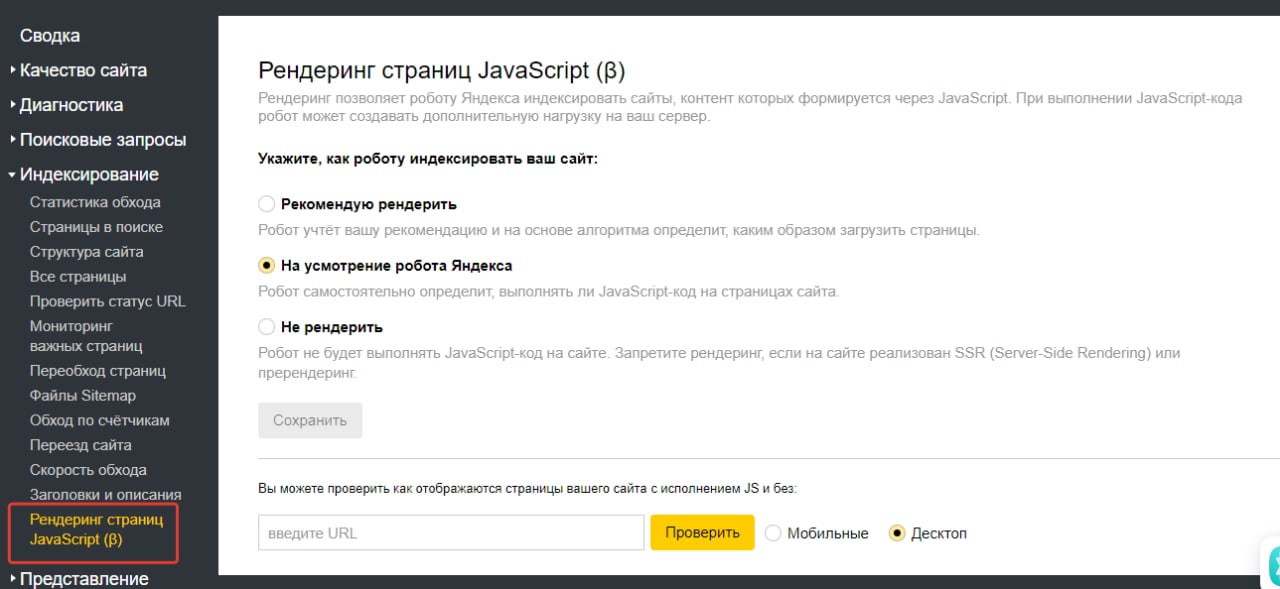Expand the "Качество сайта" sidebar section
The image size is (1280, 589).
[x=83, y=70]
